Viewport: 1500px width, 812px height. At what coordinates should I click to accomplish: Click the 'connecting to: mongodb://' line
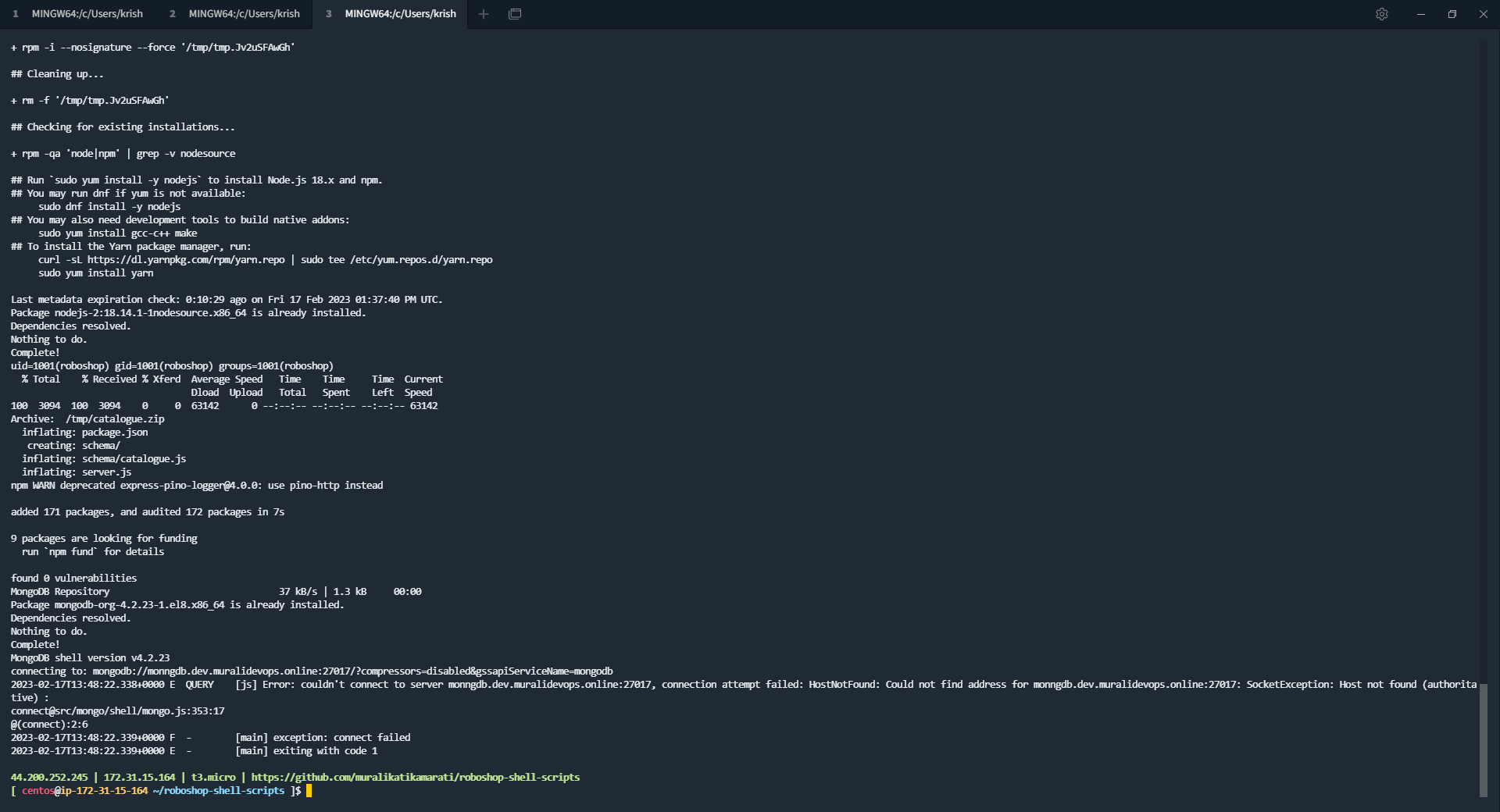click(312, 671)
